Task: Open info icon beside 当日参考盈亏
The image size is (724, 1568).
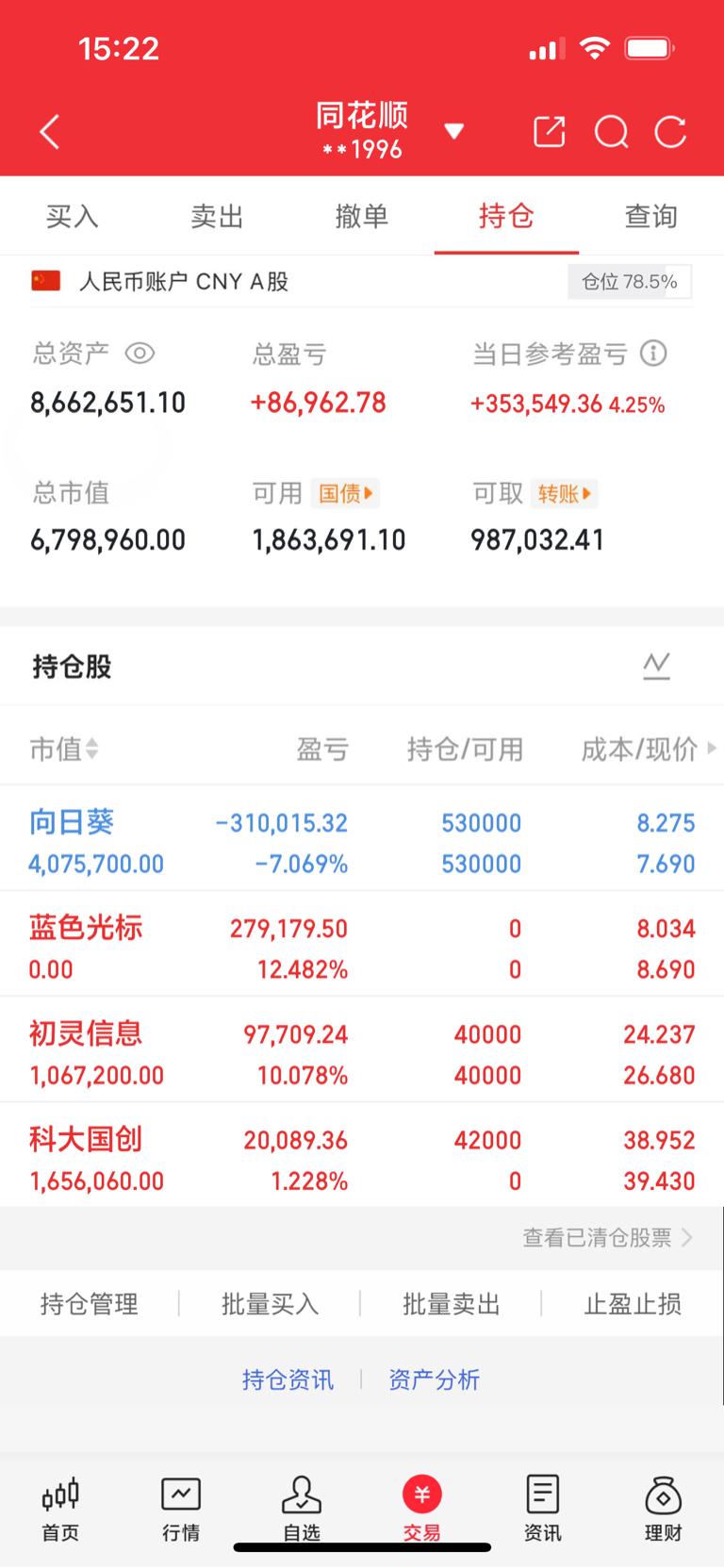Action: 653,354
